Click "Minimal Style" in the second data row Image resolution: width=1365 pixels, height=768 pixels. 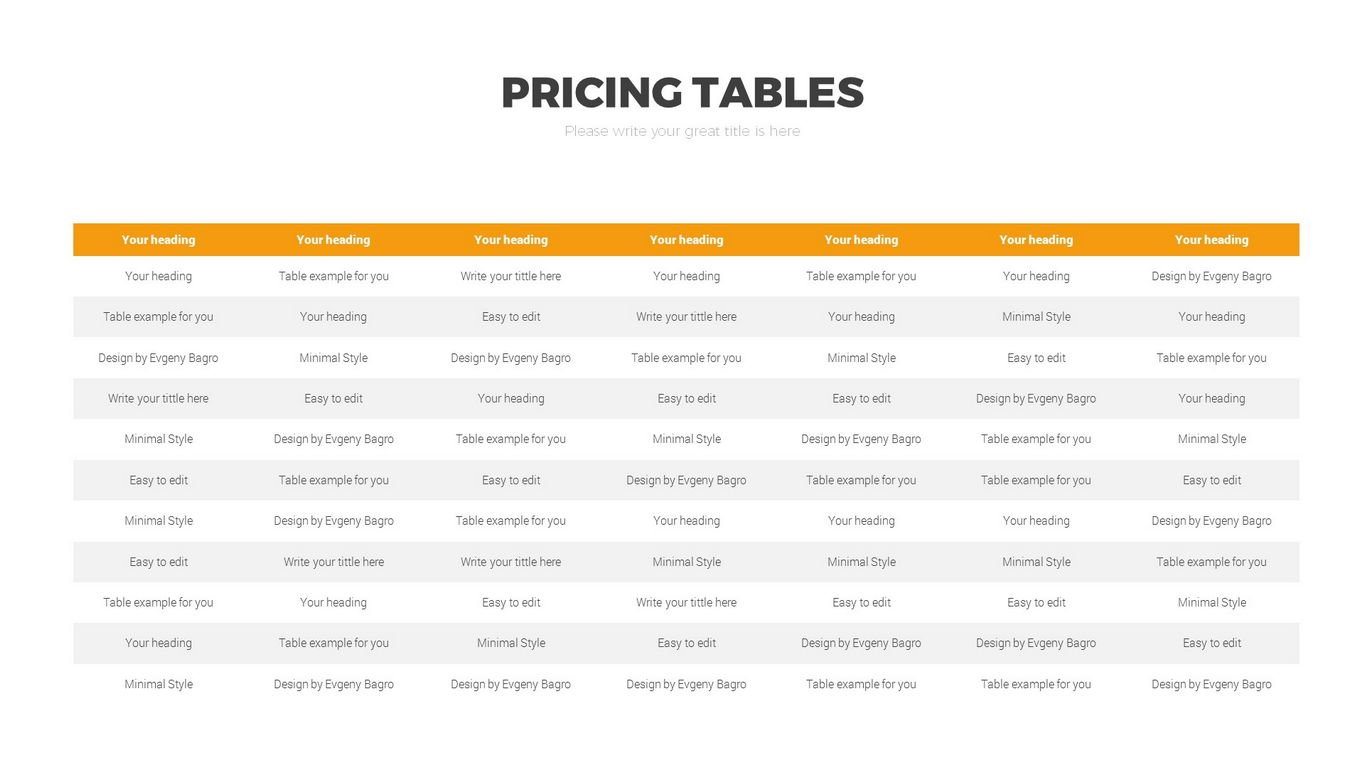tap(1036, 317)
